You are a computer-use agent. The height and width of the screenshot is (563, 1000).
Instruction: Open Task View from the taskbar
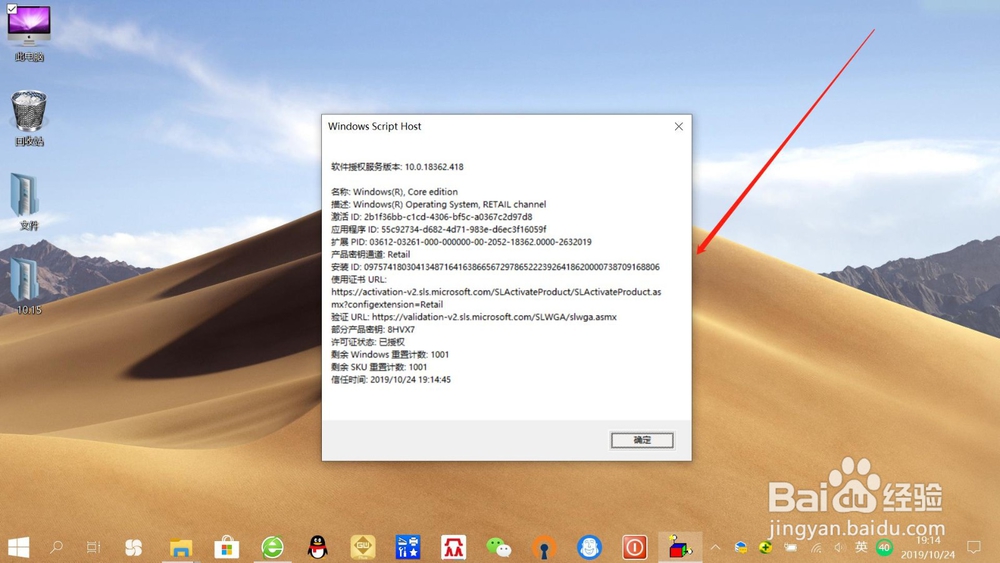[x=93, y=547]
